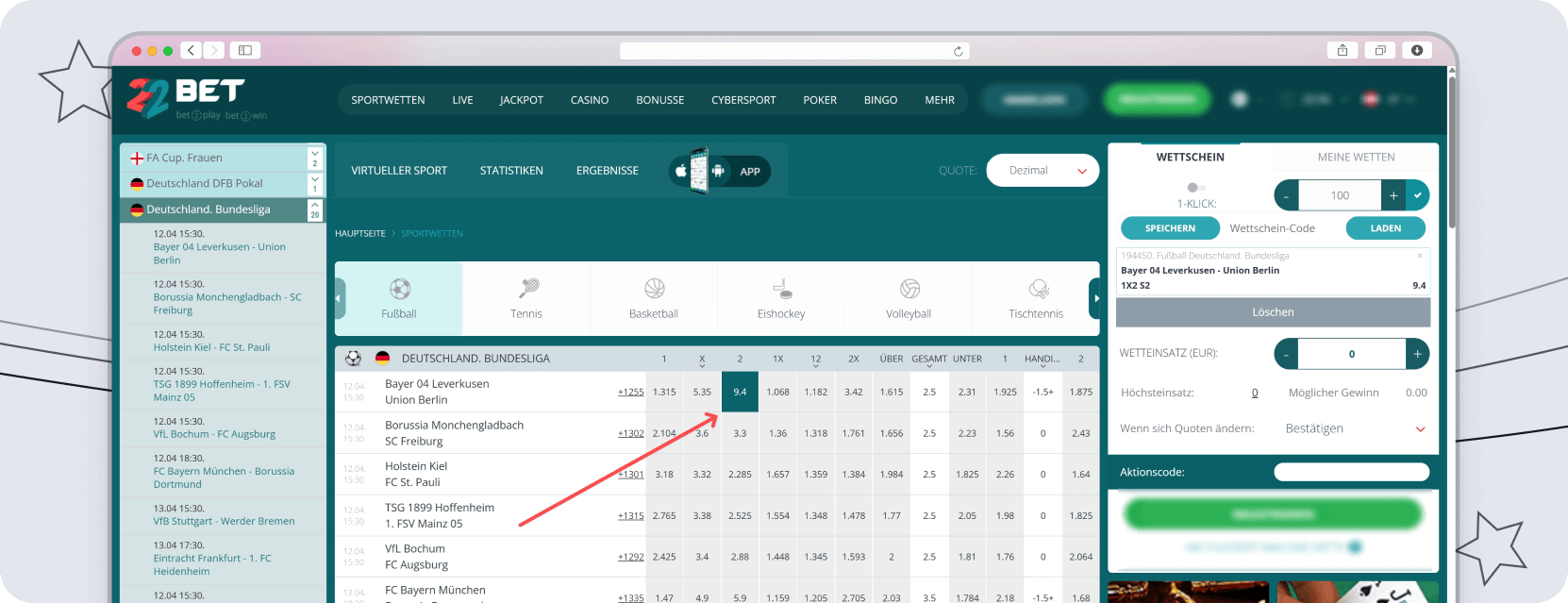This screenshot has height=603, width=1568.
Task: Switch to the WETTSCHEIN tab
Action: click(x=1191, y=157)
